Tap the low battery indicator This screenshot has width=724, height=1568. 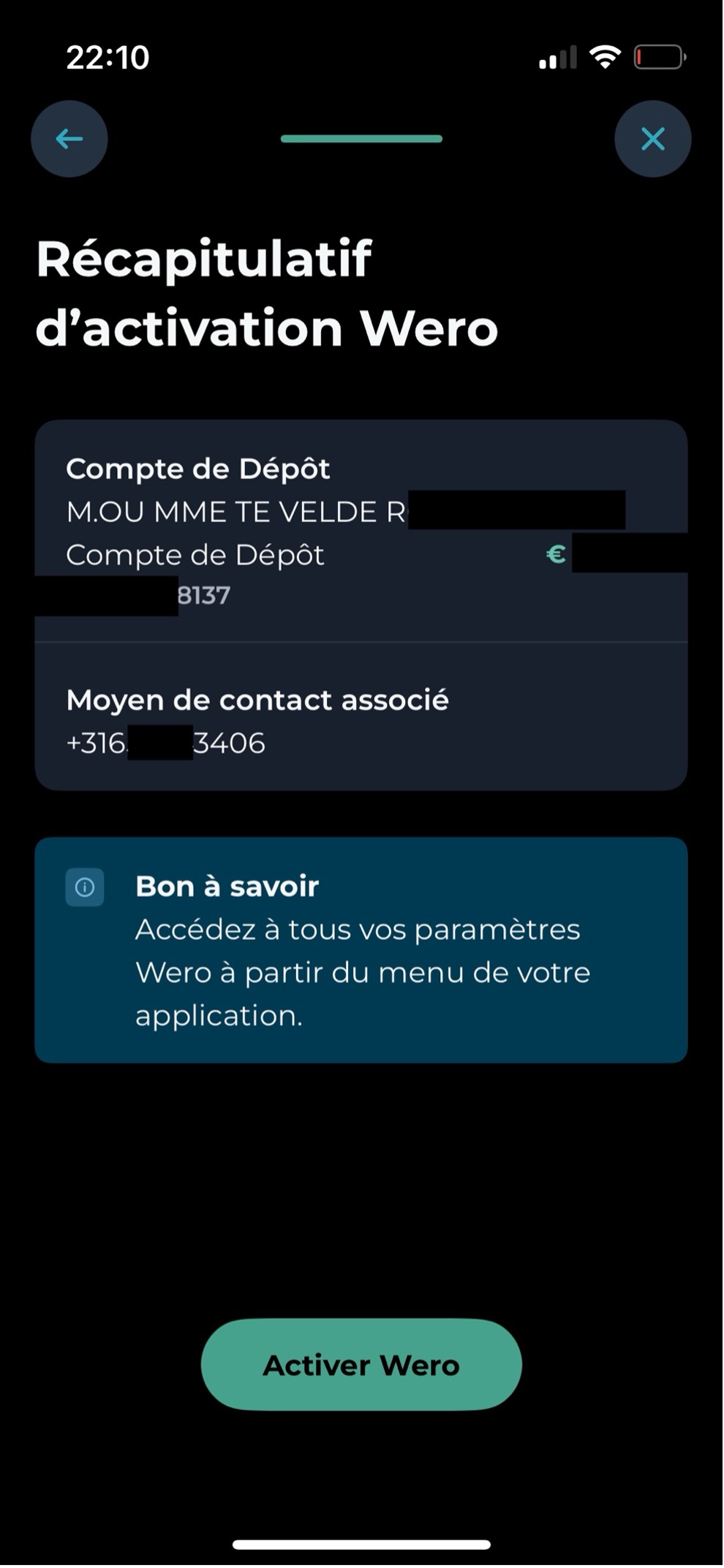click(x=659, y=57)
